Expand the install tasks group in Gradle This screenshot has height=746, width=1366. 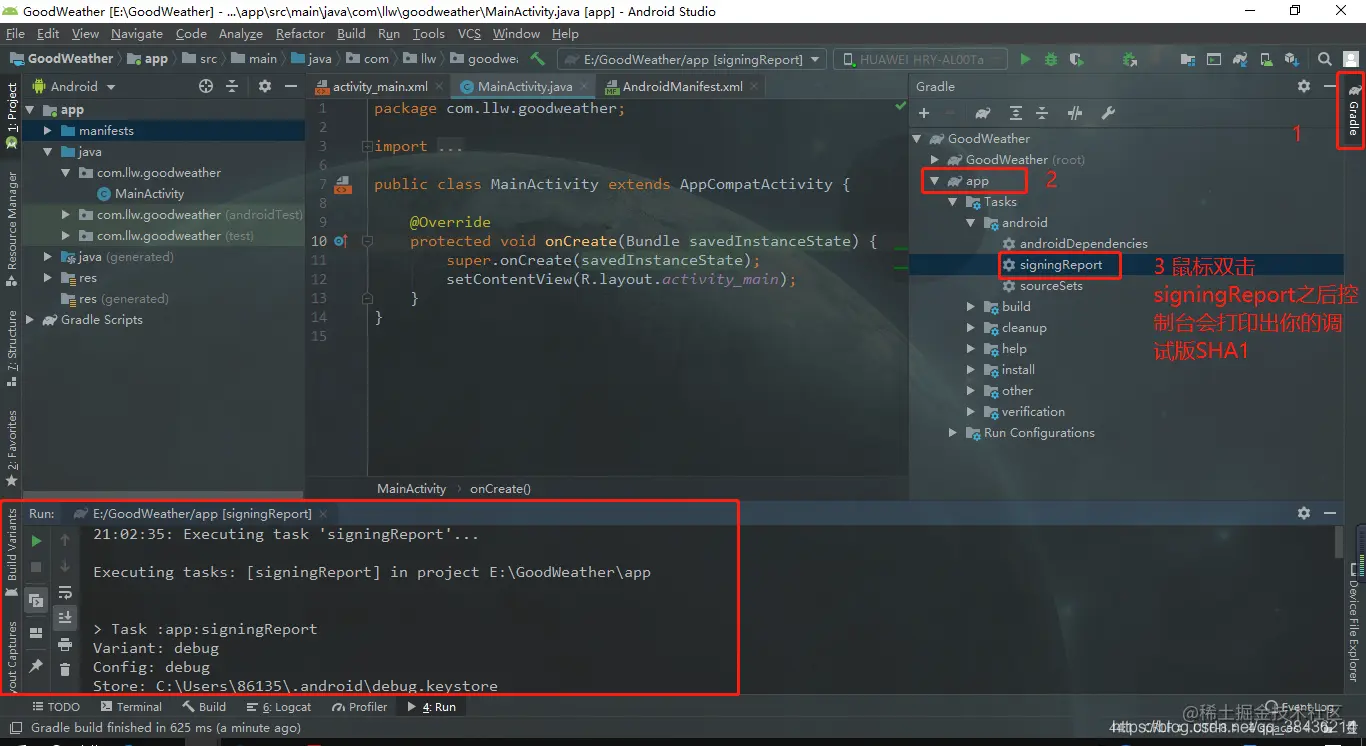pos(970,369)
